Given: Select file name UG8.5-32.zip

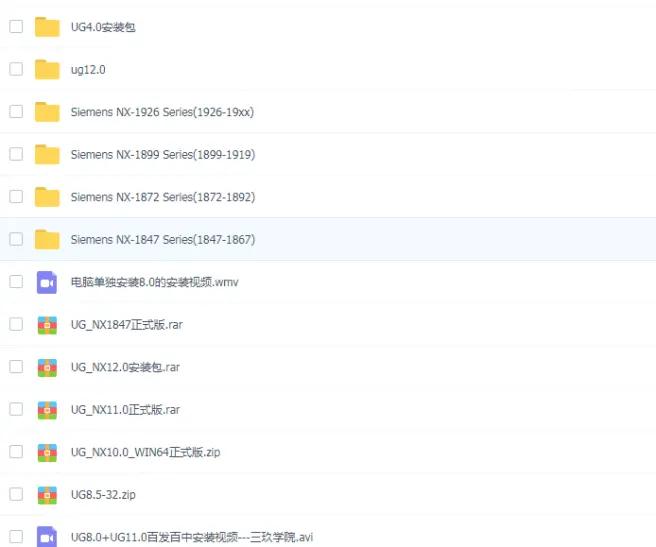Looking at the screenshot, I should pos(103,495).
